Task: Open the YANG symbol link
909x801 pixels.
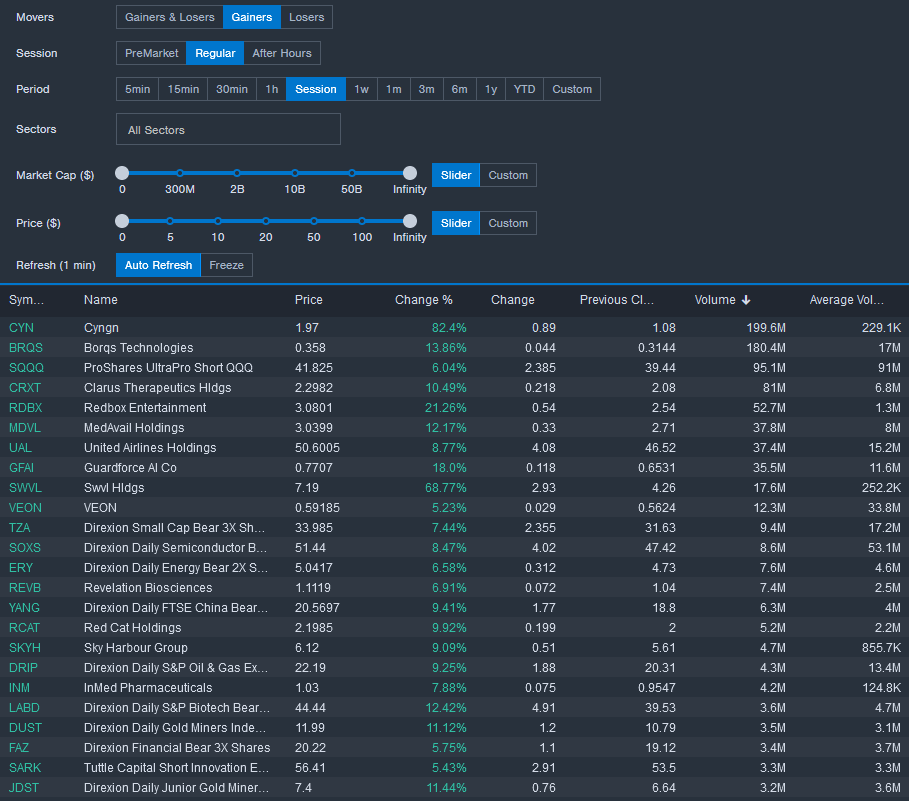Action: [x=24, y=607]
